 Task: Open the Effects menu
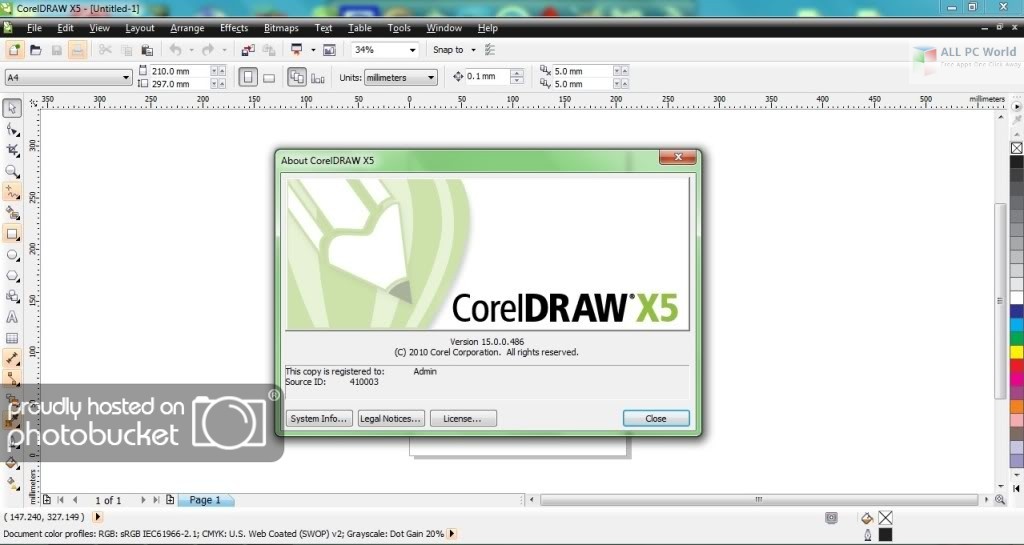(234, 28)
